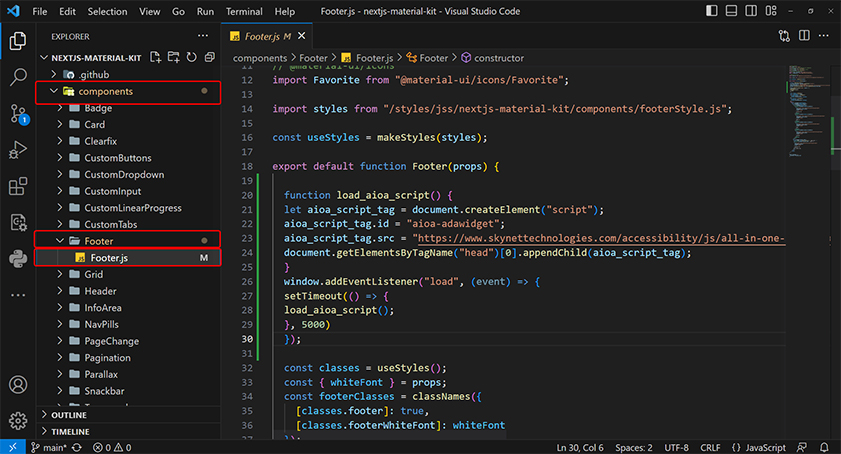Select the Card folder row
The height and width of the screenshot is (454, 841).
(x=128, y=125)
